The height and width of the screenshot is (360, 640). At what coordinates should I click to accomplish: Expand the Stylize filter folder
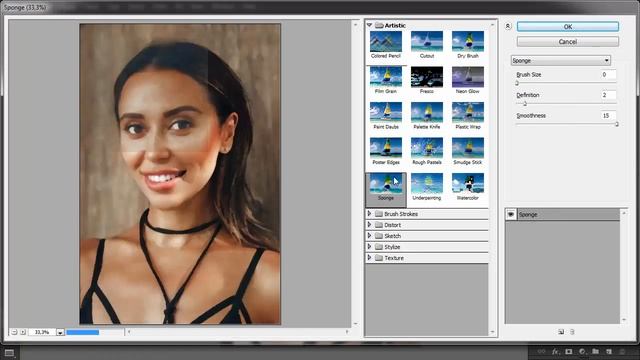click(369, 247)
